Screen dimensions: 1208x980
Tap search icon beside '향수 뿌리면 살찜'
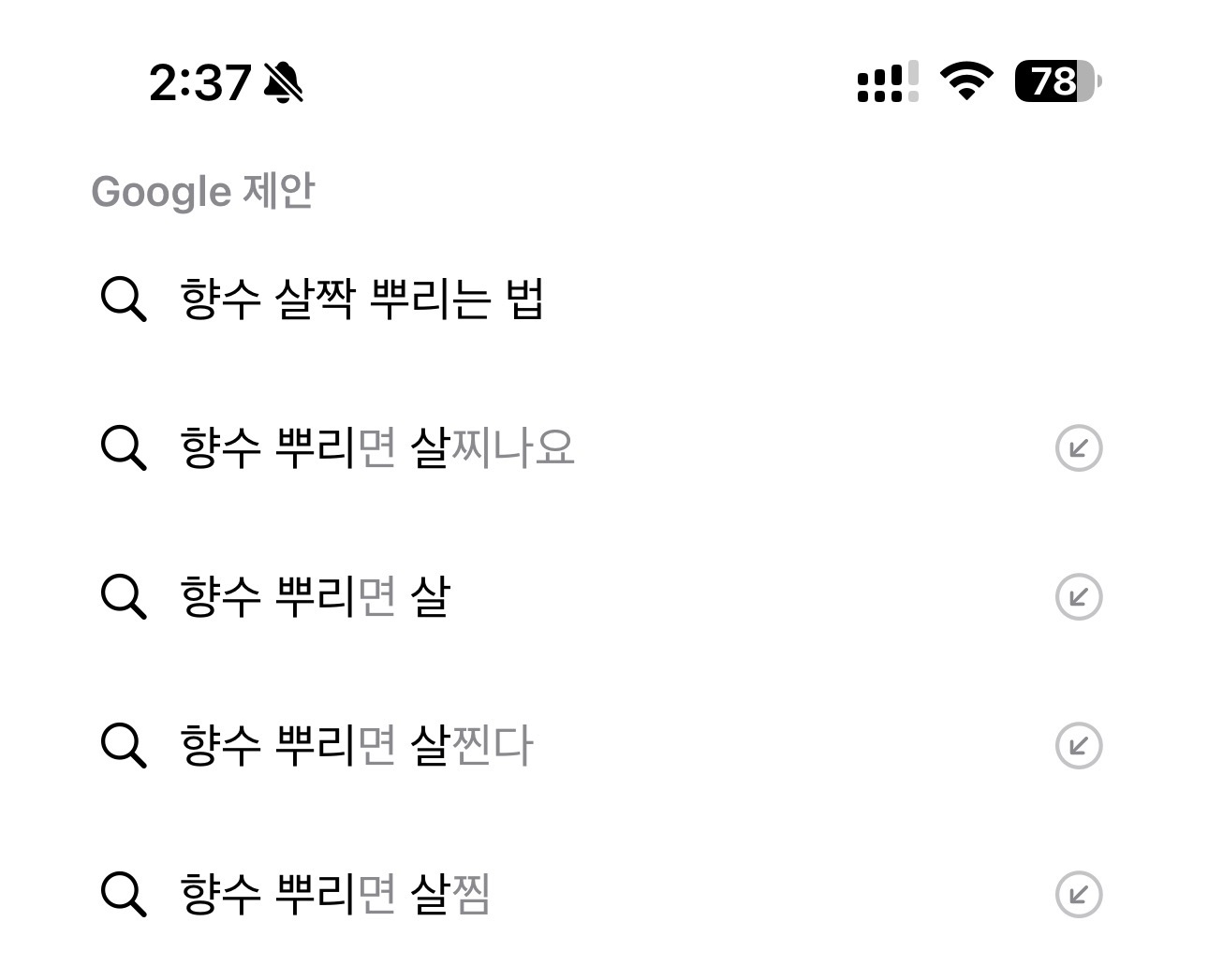[x=124, y=895]
